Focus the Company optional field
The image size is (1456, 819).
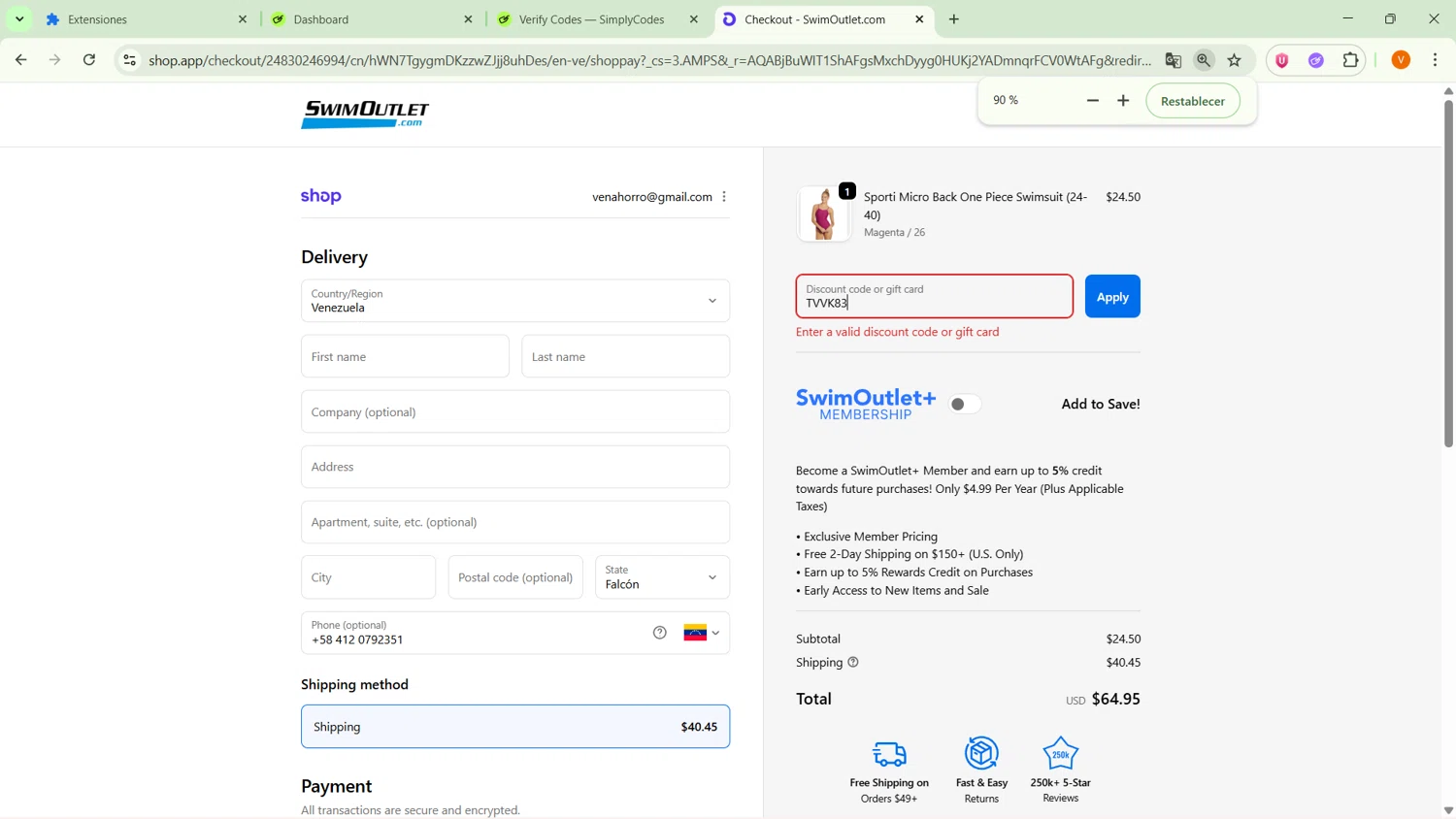[x=515, y=411]
